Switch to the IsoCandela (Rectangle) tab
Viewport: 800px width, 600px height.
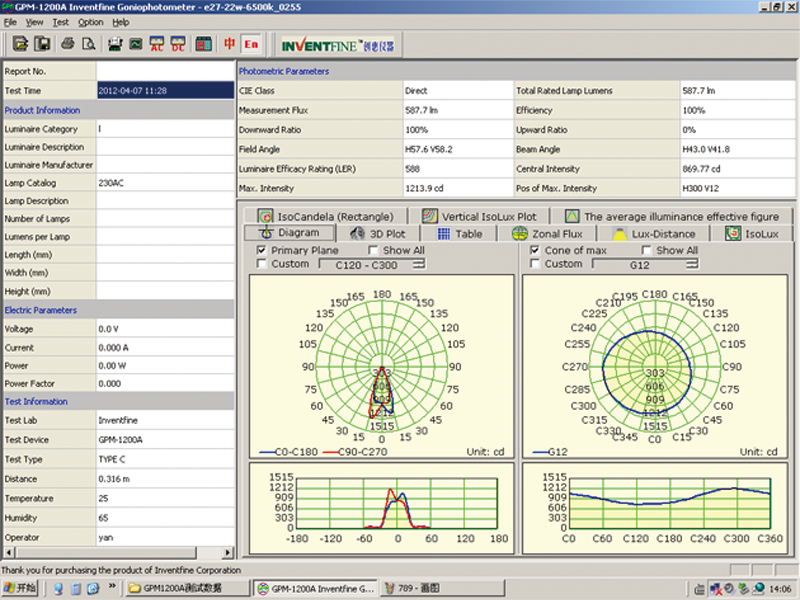click(326, 215)
